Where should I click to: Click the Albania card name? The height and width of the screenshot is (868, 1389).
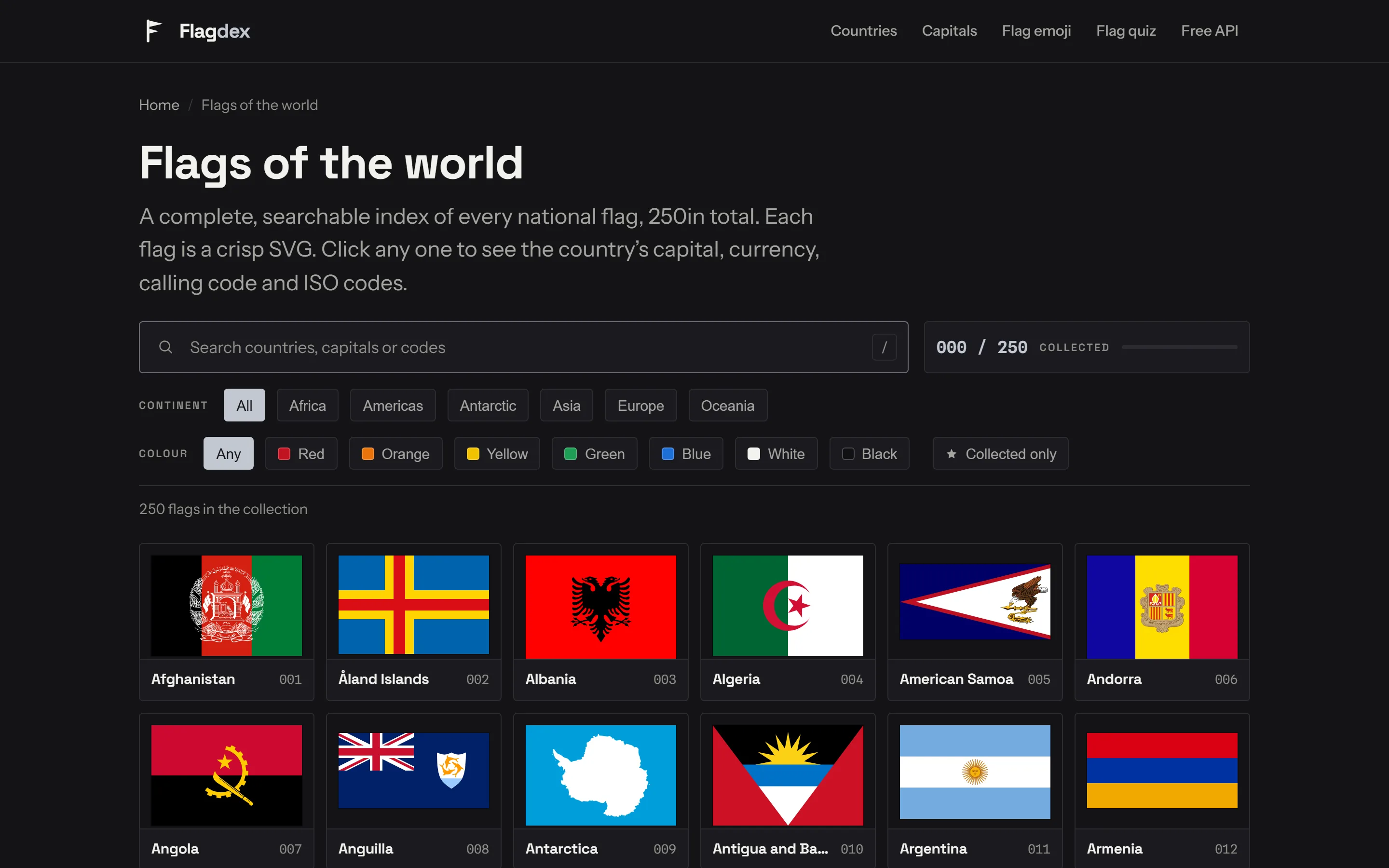pyautogui.click(x=550, y=679)
